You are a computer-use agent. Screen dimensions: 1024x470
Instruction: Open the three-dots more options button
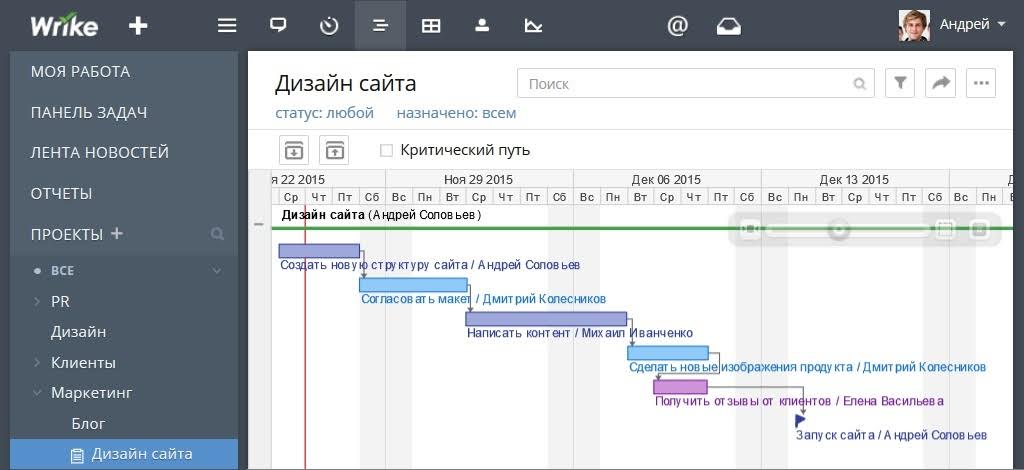[x=981, y=84]
